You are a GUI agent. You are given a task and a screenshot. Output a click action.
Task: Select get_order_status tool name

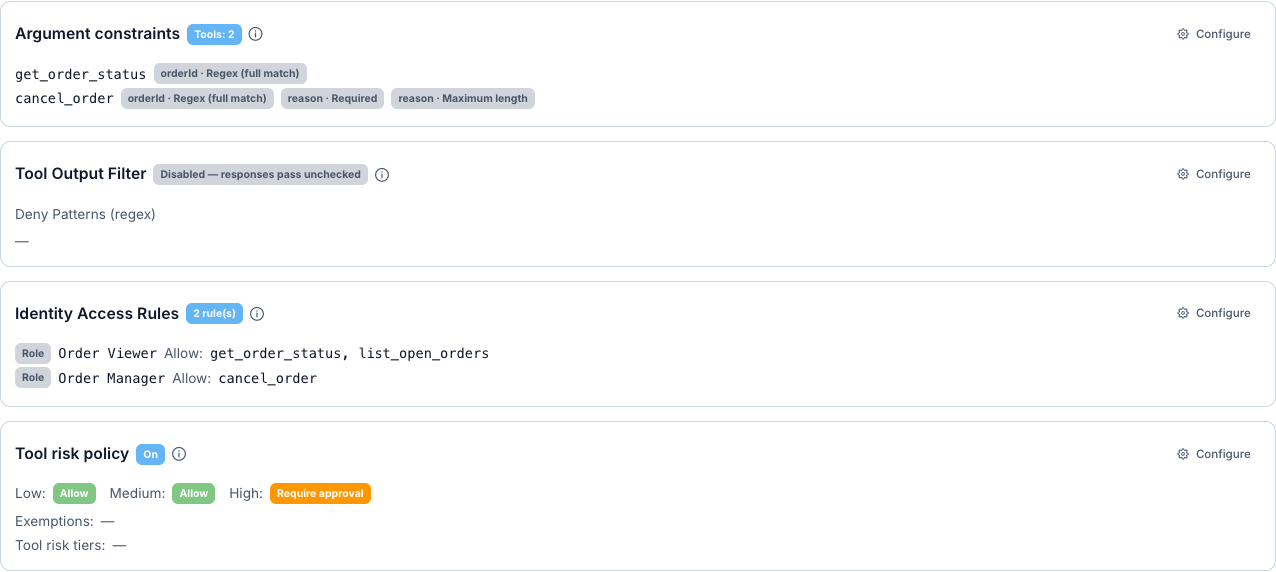[80, 74]
